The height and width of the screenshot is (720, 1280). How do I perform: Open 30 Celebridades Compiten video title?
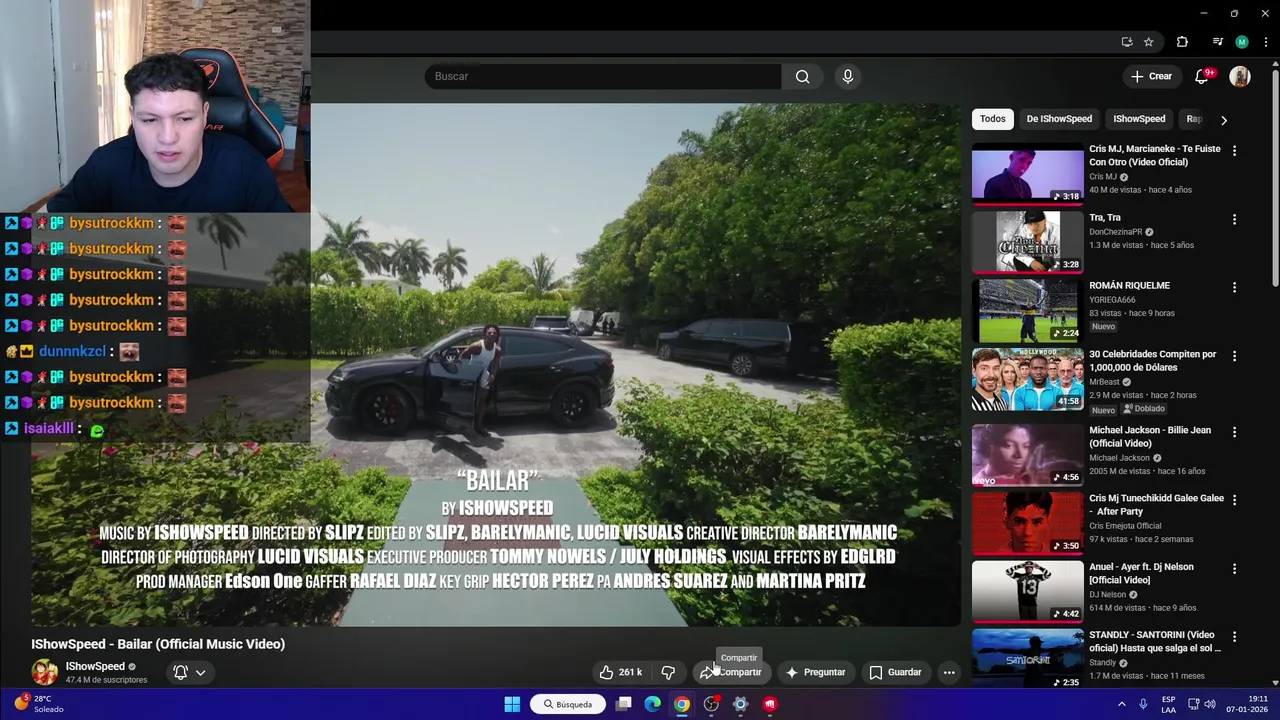(x=1153, y=361)
